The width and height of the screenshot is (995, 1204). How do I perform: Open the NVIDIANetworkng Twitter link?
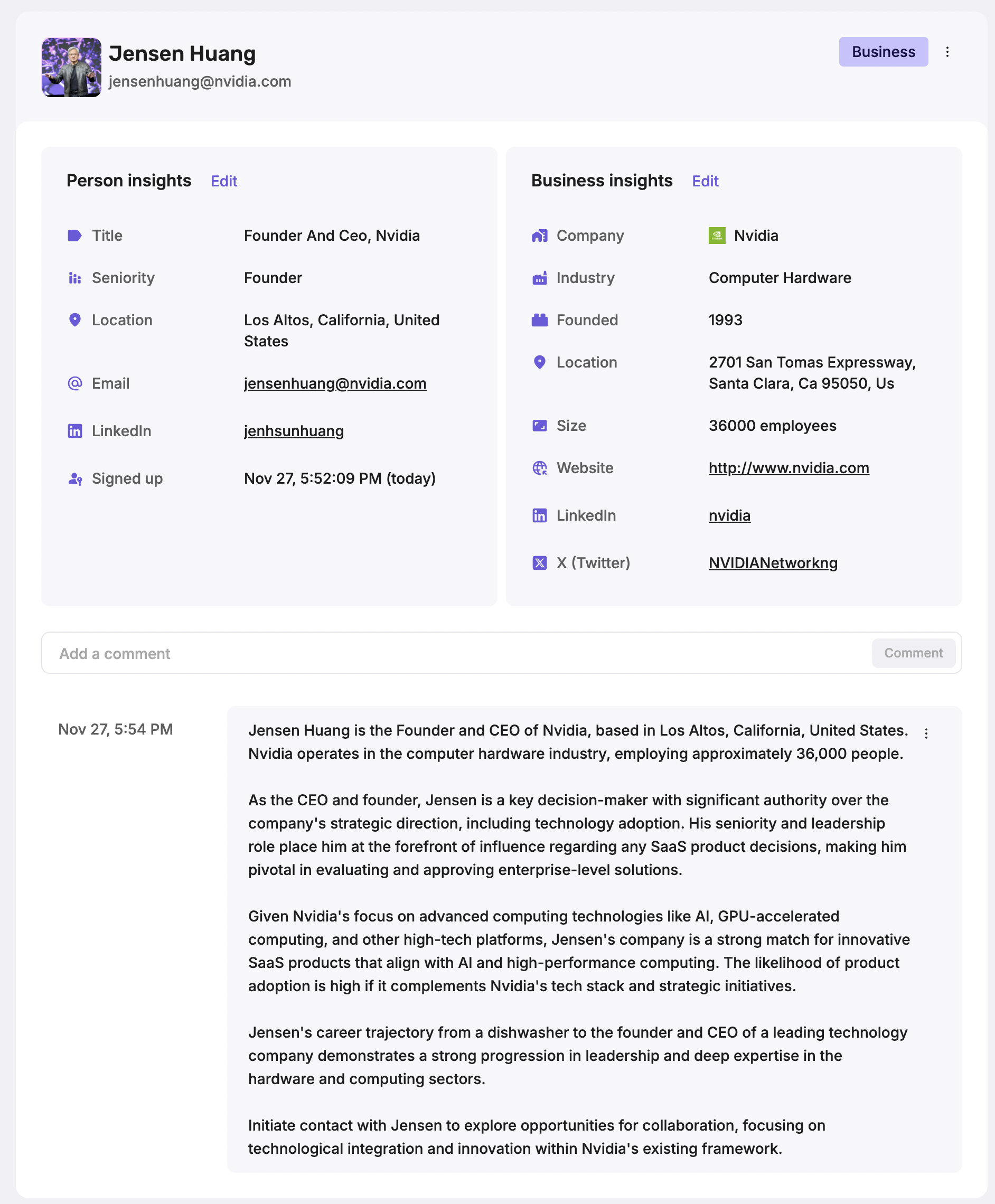(773, 563)
